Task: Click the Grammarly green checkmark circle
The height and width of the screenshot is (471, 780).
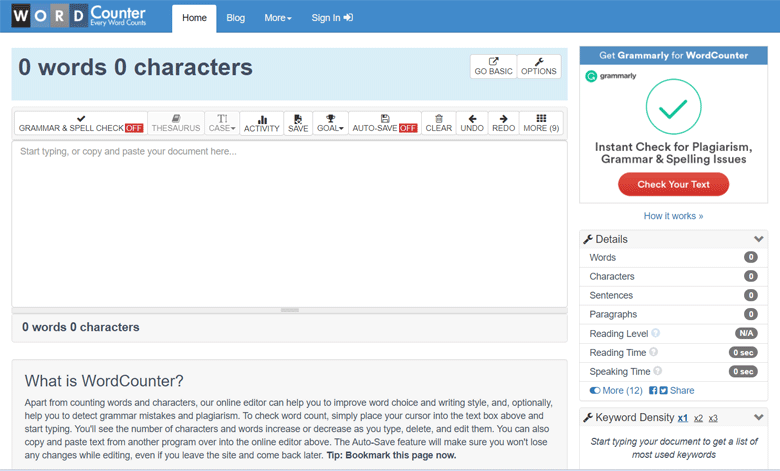Action: click(x=674, y=106)
